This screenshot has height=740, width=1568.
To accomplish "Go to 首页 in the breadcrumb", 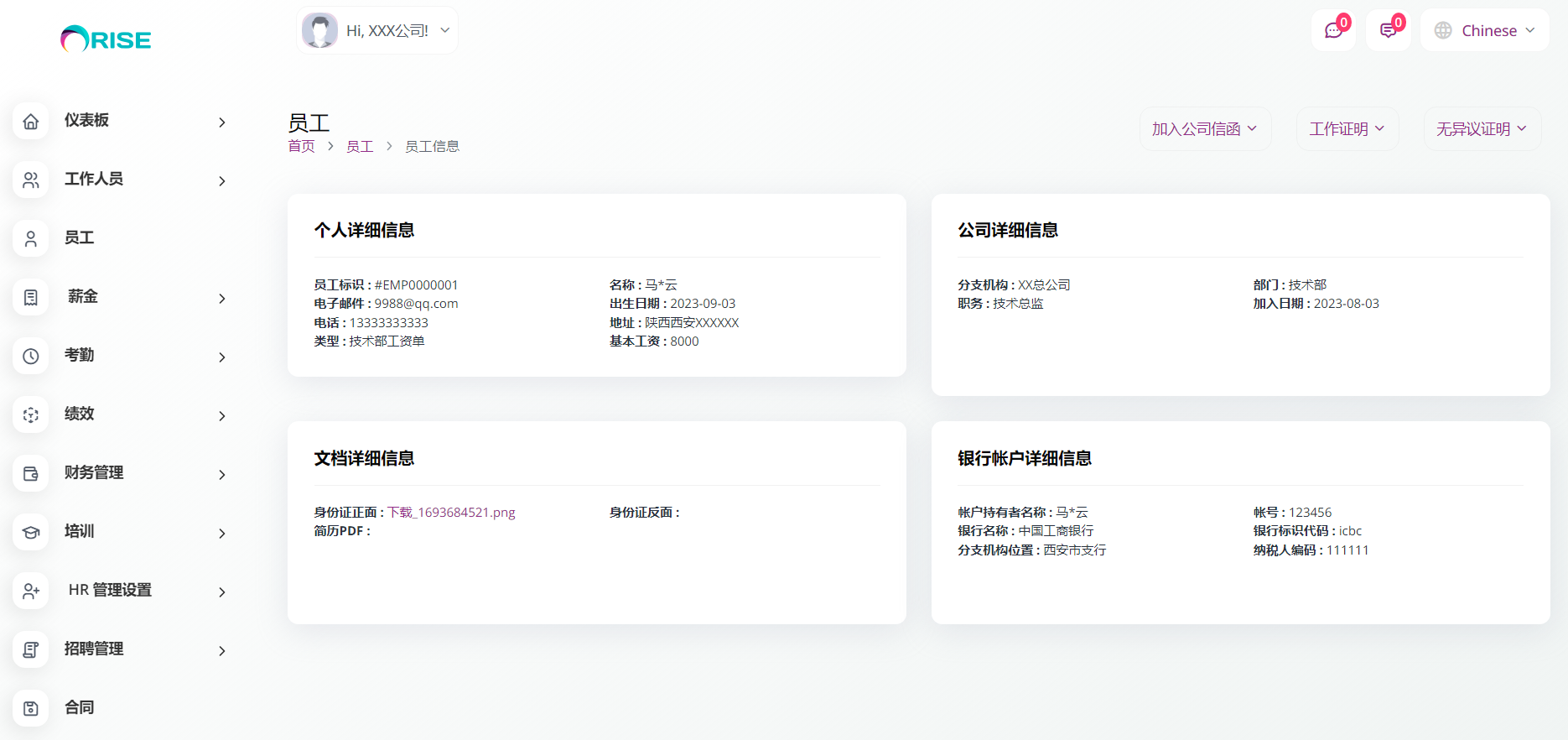I will [x=301, y=147].
